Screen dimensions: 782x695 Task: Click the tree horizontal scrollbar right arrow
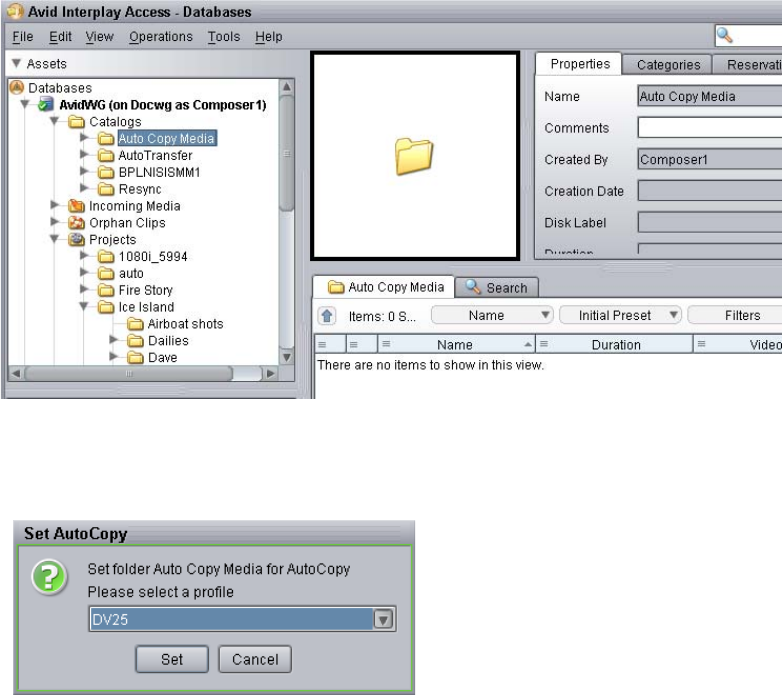270,373
